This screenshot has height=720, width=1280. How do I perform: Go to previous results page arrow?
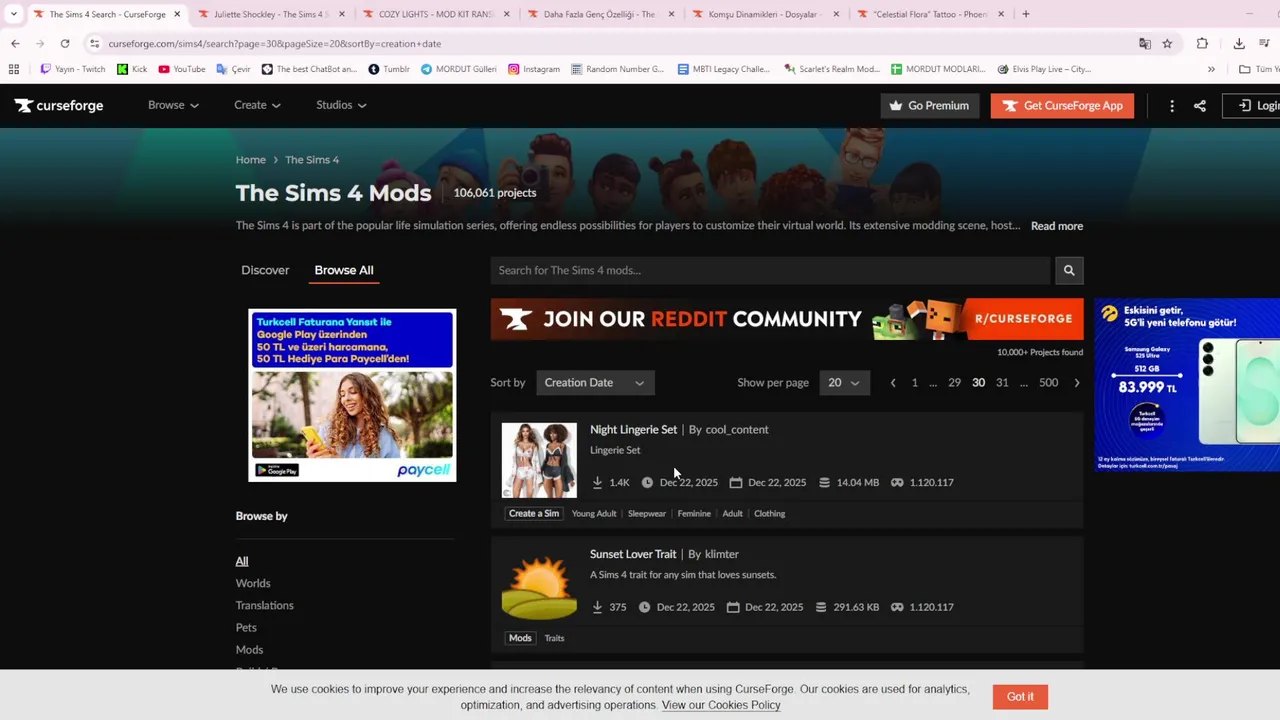pos(893,383)
